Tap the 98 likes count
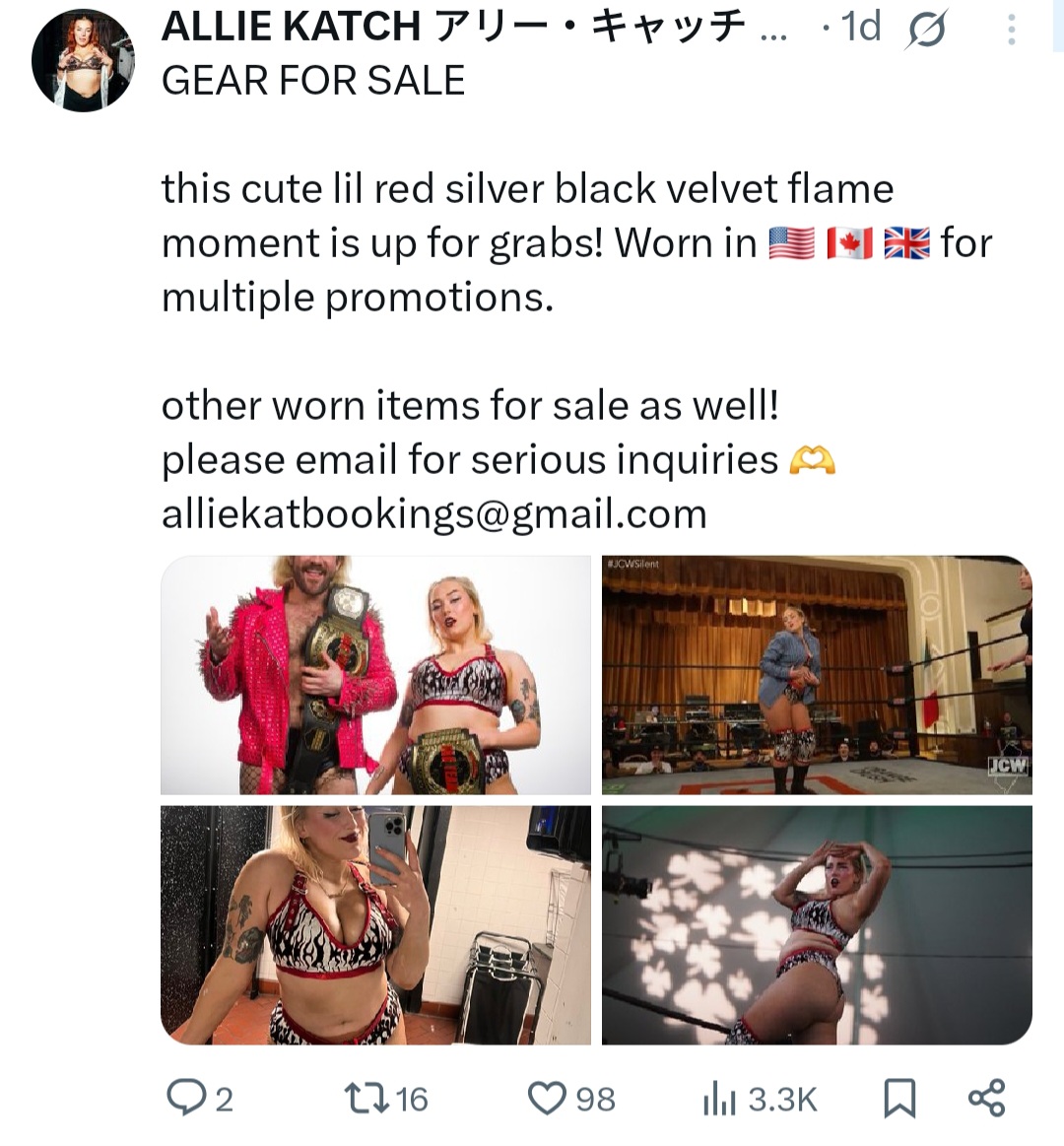The height and width of the screenshot is (1146, 1064). (596, 1100)
